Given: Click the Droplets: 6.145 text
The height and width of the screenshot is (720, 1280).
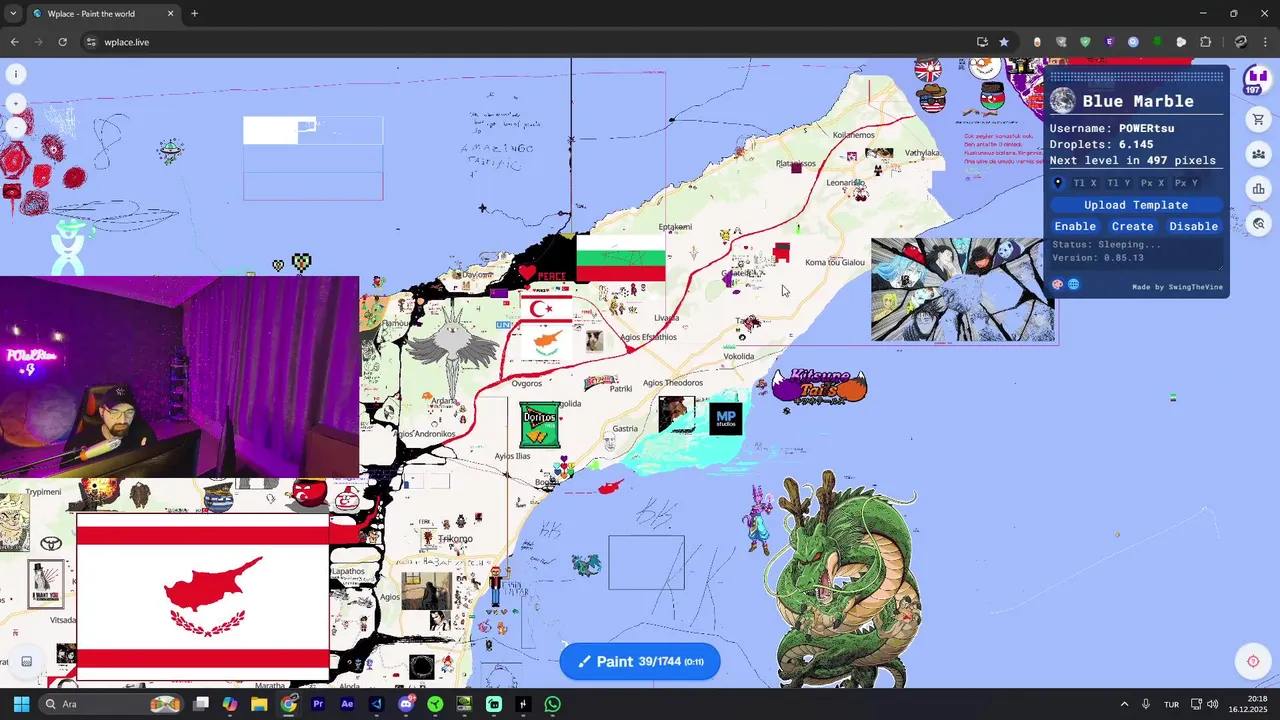Looking at the screenshot, I should [1101, 144].
